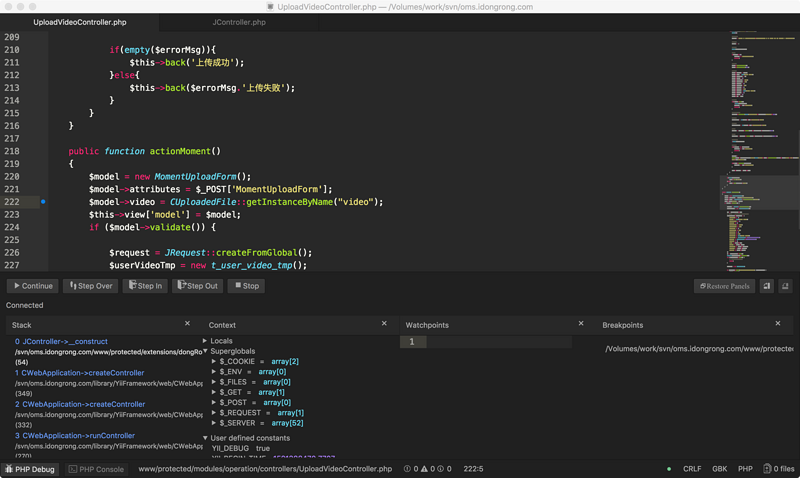Viewport: 800px width, 478px height.
Task: Collapse the Superglobals section
Action: coord(205,351)
